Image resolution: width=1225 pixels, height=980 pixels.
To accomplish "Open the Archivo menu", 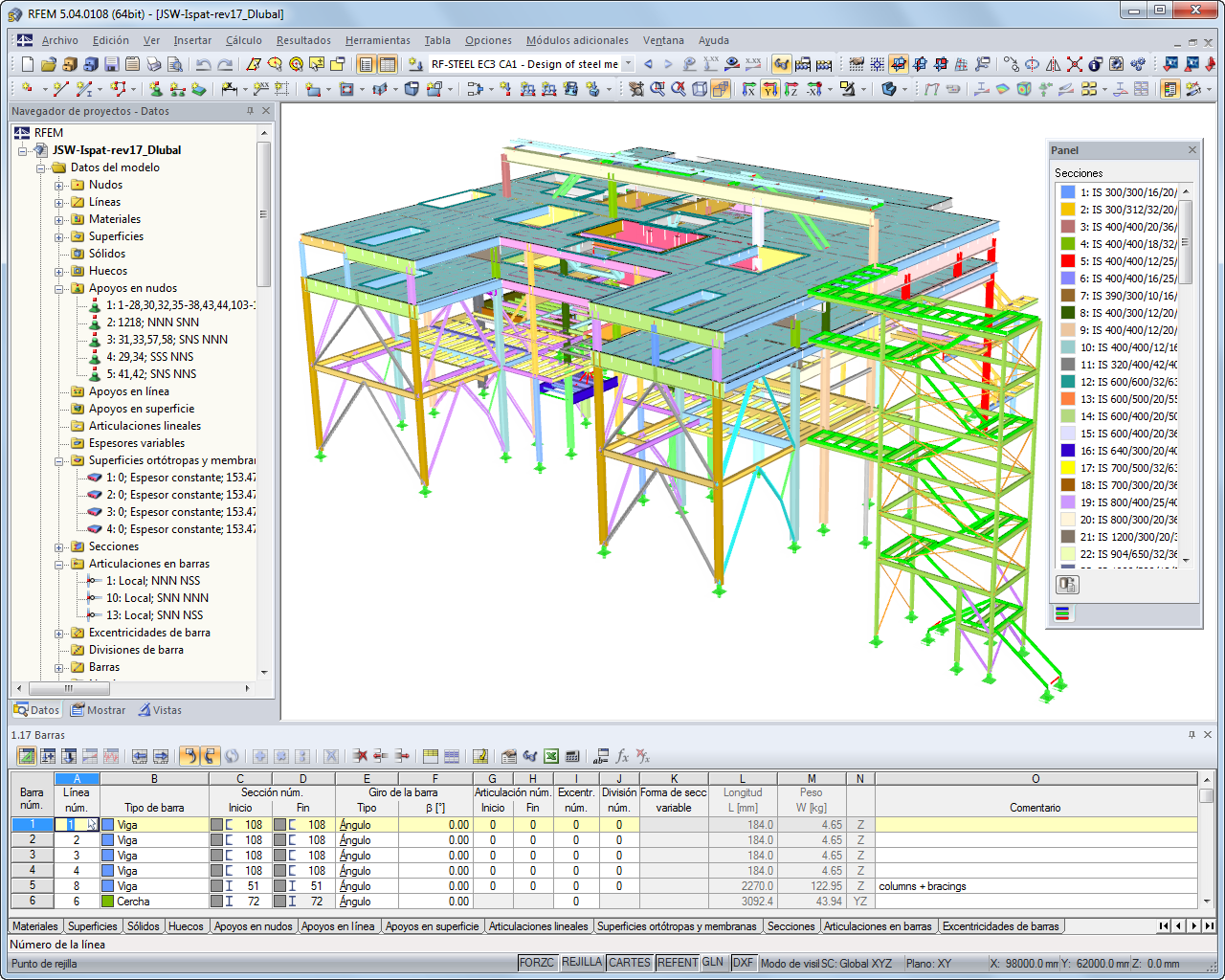I will point(60,40).
